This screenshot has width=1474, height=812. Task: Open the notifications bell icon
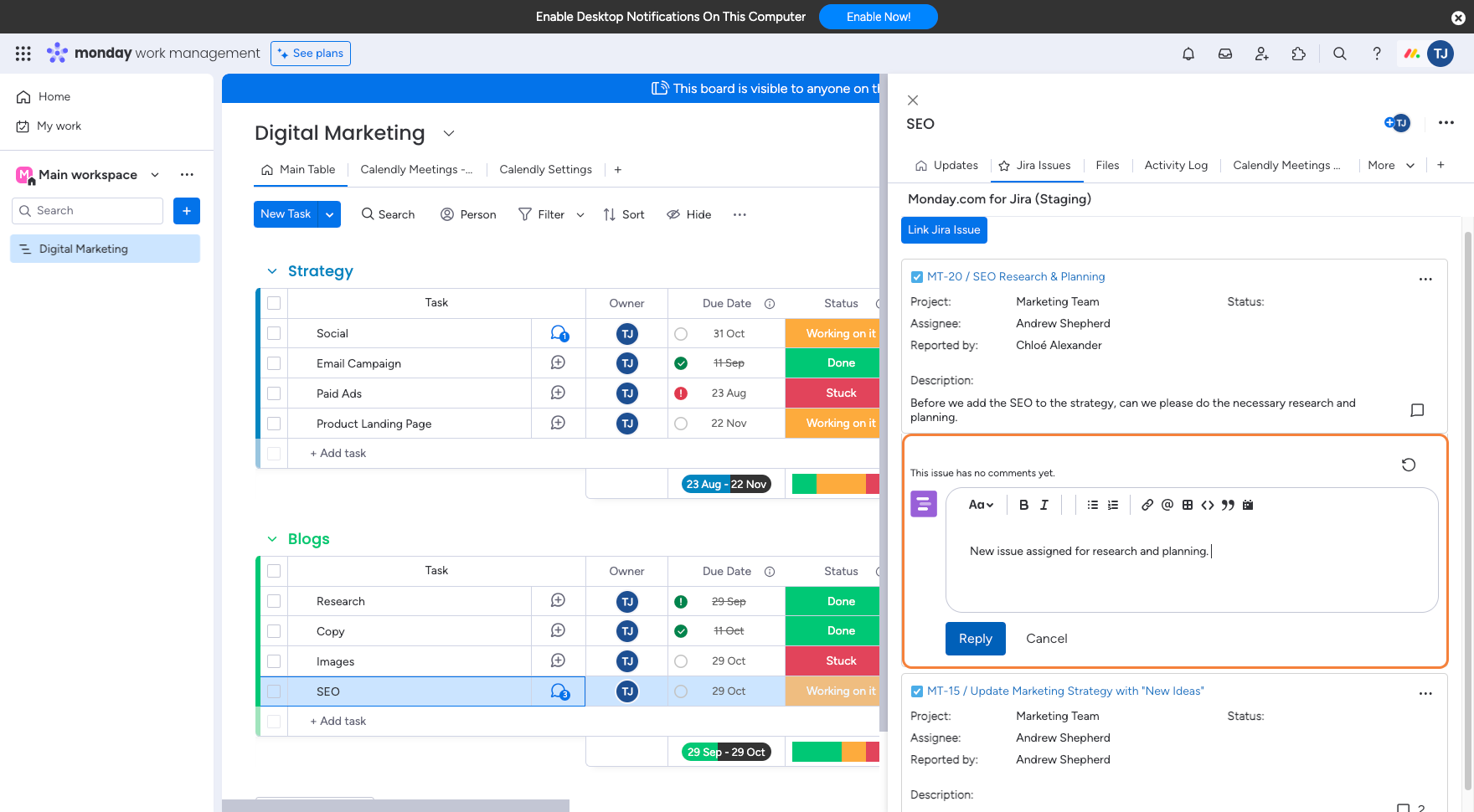[x=1188, y=54]
